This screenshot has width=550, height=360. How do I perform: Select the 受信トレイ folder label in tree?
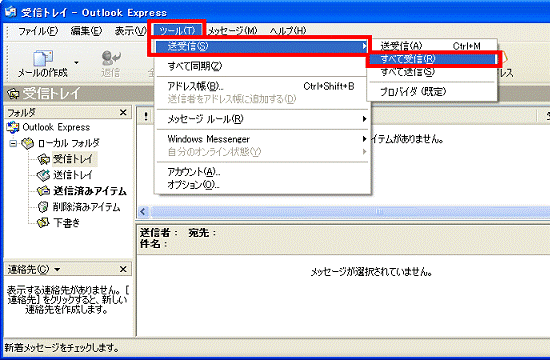73,159
